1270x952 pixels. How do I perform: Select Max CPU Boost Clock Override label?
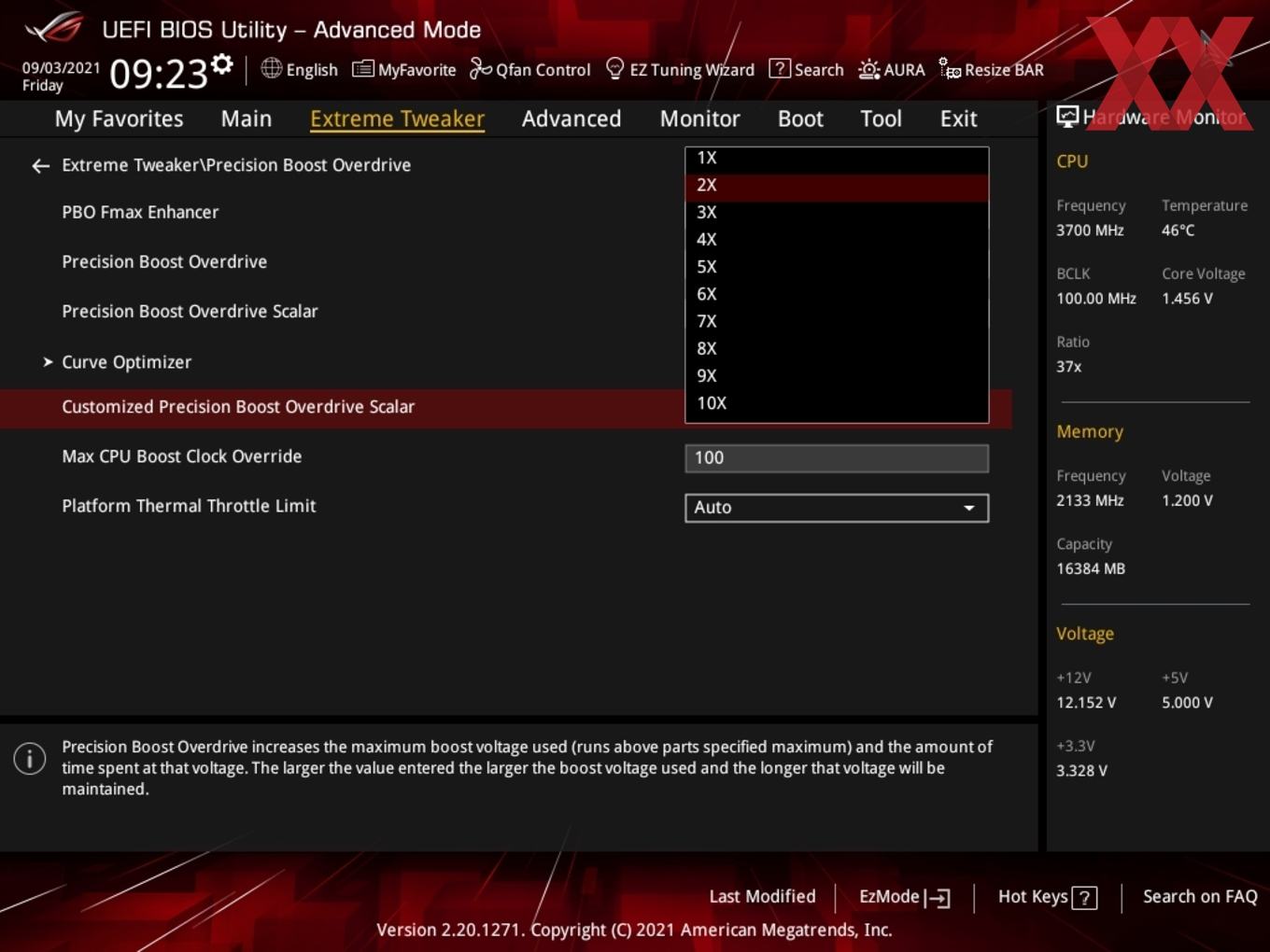(181, 456)
